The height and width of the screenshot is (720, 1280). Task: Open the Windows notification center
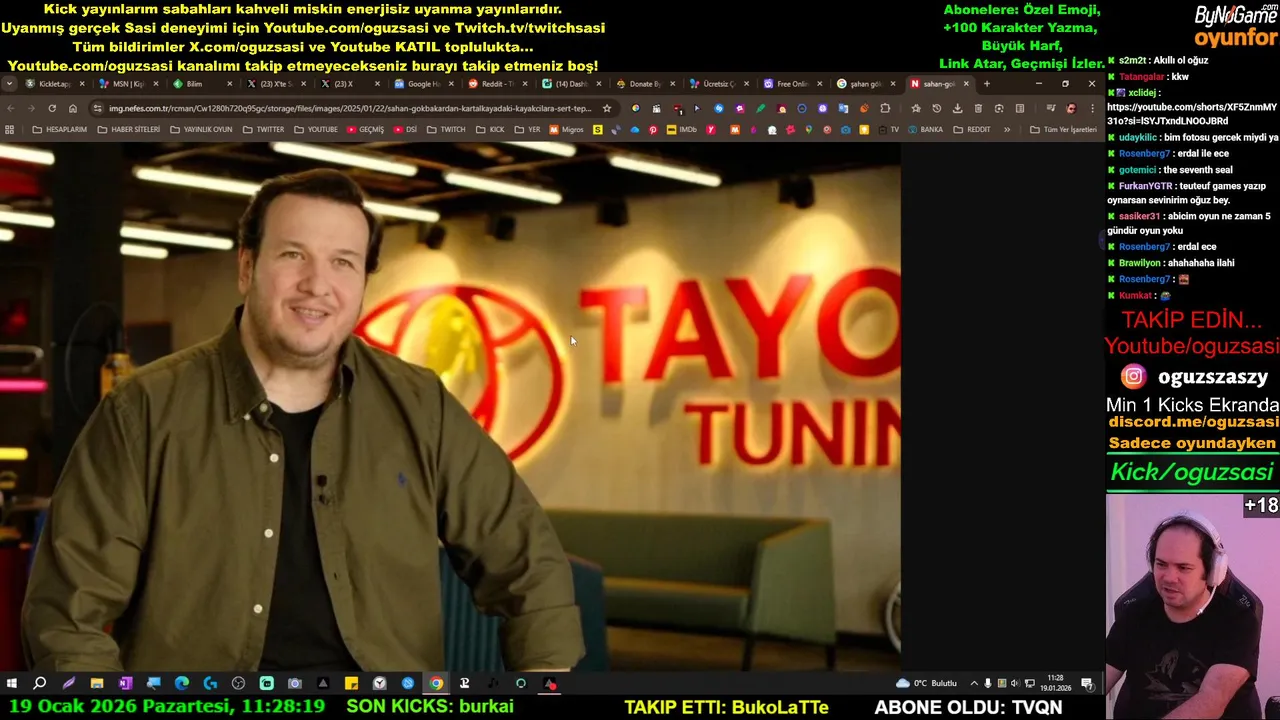pyautogui.click(x=1087, y=684)
